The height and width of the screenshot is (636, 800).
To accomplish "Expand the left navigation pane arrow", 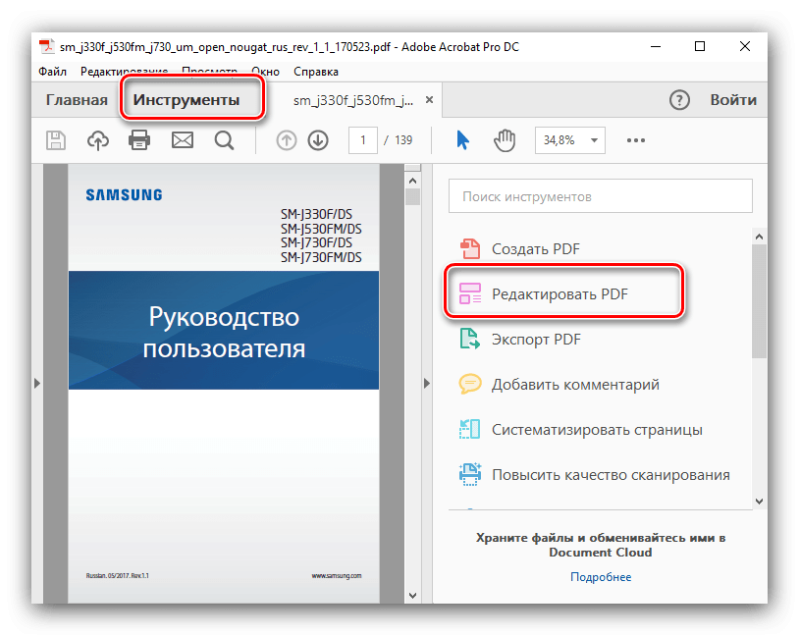I will 37,384.
